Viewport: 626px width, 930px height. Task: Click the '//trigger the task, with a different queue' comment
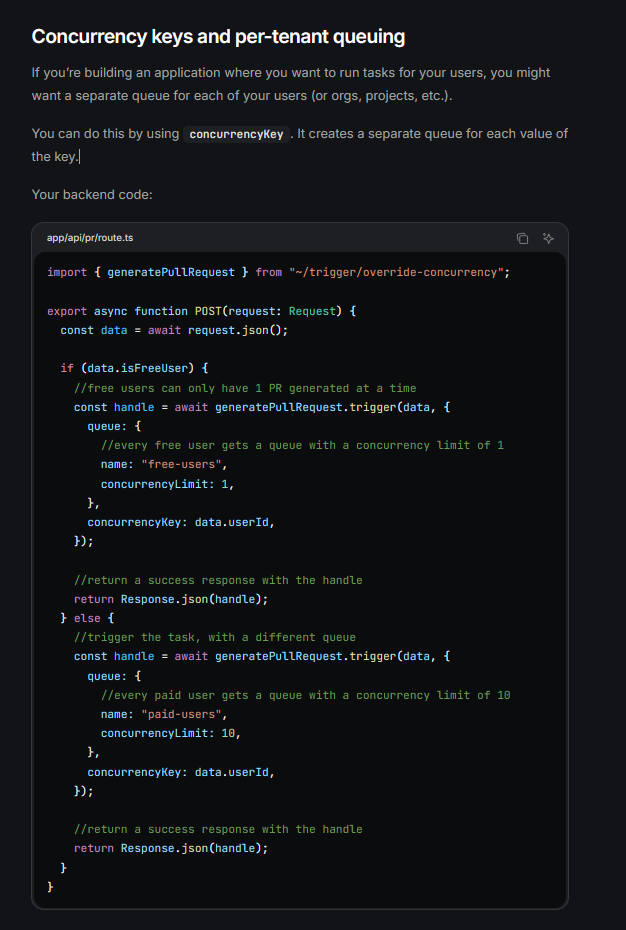coord(215,637)
